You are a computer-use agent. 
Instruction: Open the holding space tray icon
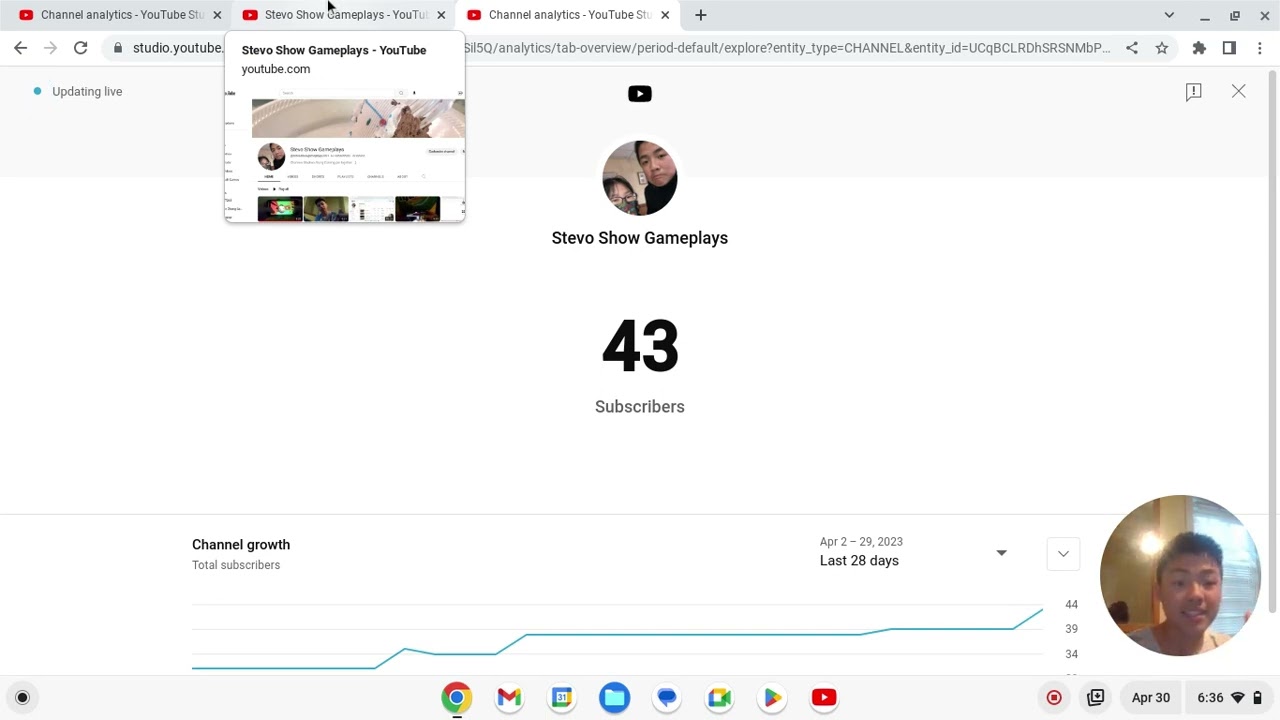click(1096, 698)
